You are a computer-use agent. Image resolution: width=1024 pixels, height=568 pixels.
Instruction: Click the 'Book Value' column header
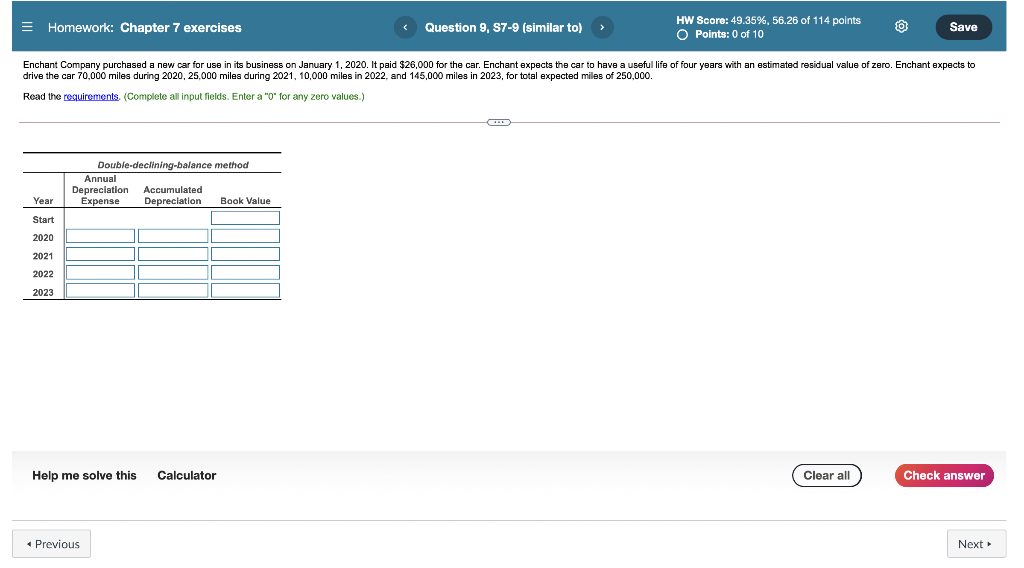[x=246, y=201]
